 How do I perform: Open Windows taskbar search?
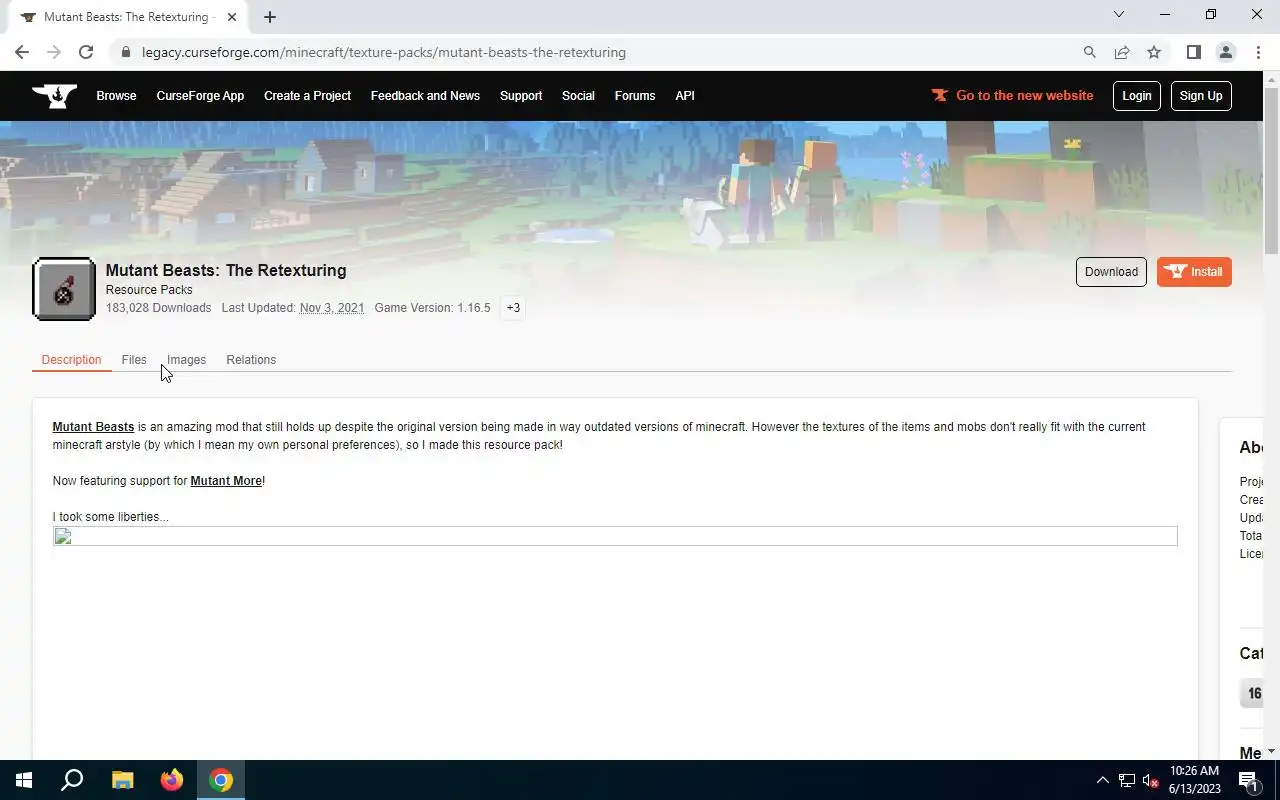72,780
